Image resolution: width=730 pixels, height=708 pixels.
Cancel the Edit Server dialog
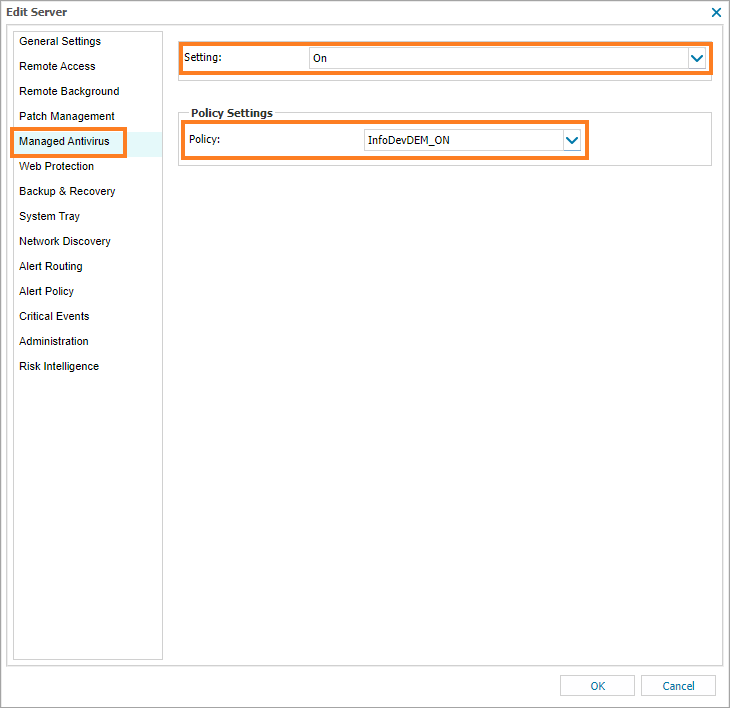[678, 686]
